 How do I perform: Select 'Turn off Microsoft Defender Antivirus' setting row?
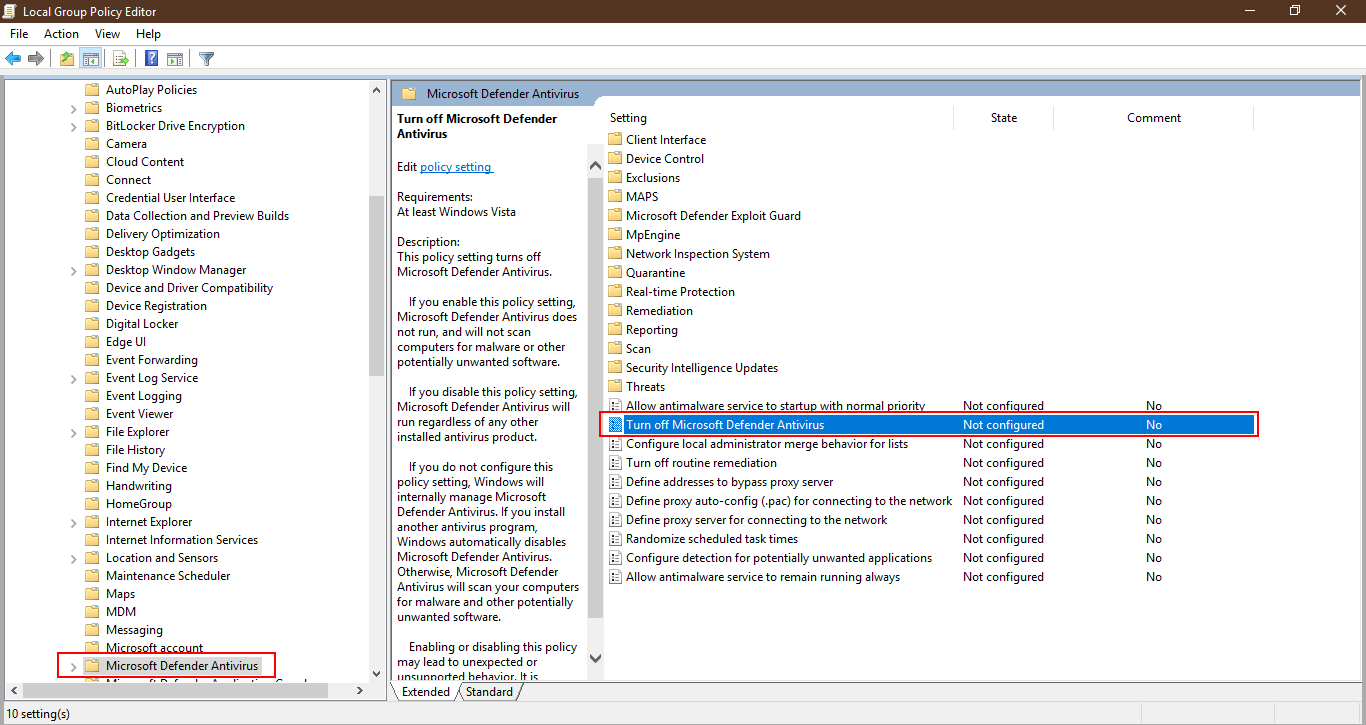(x=929, y=425)
